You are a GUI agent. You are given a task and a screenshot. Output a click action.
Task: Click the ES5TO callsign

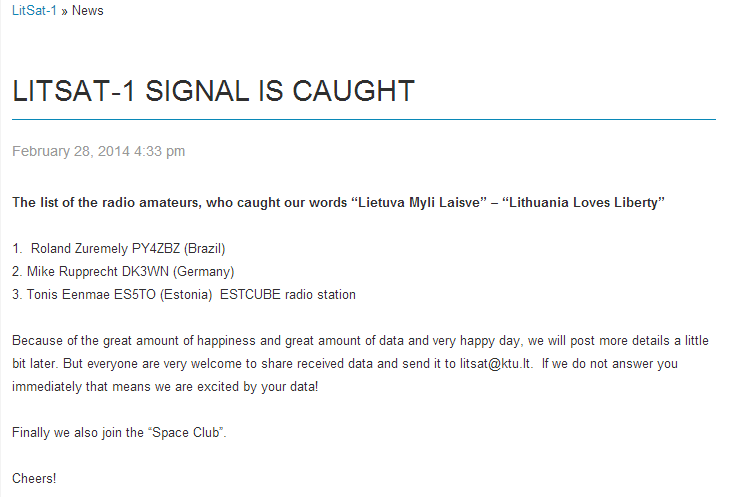pos(132,294)
